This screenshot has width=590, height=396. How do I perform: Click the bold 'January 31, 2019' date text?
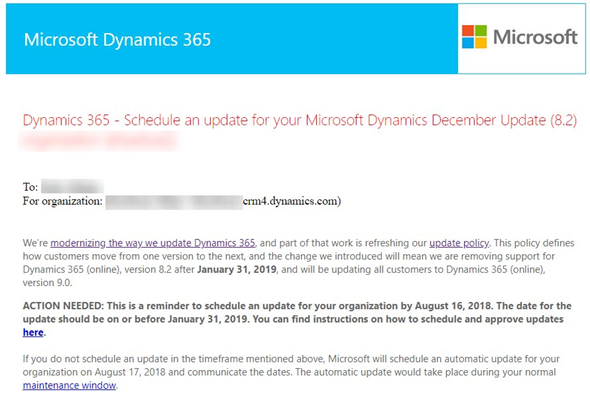[x=237, y=270]
